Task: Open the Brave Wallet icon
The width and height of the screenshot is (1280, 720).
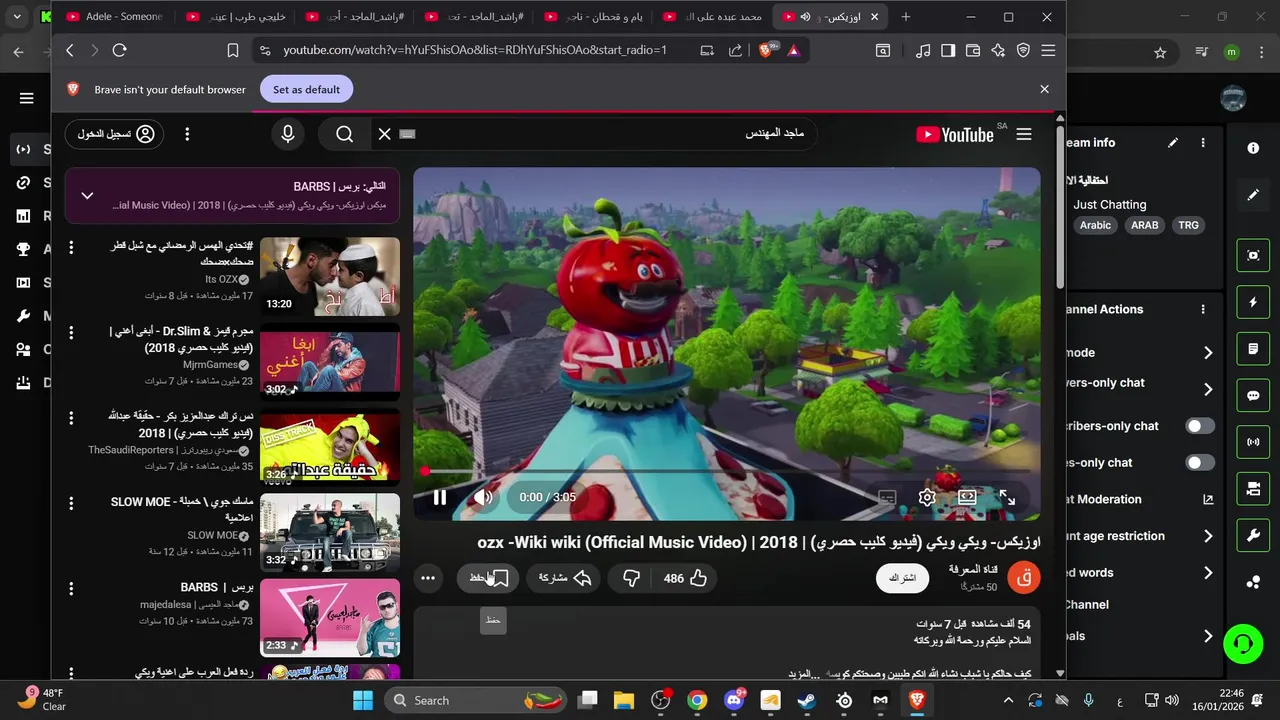Action: coord(972,50)
